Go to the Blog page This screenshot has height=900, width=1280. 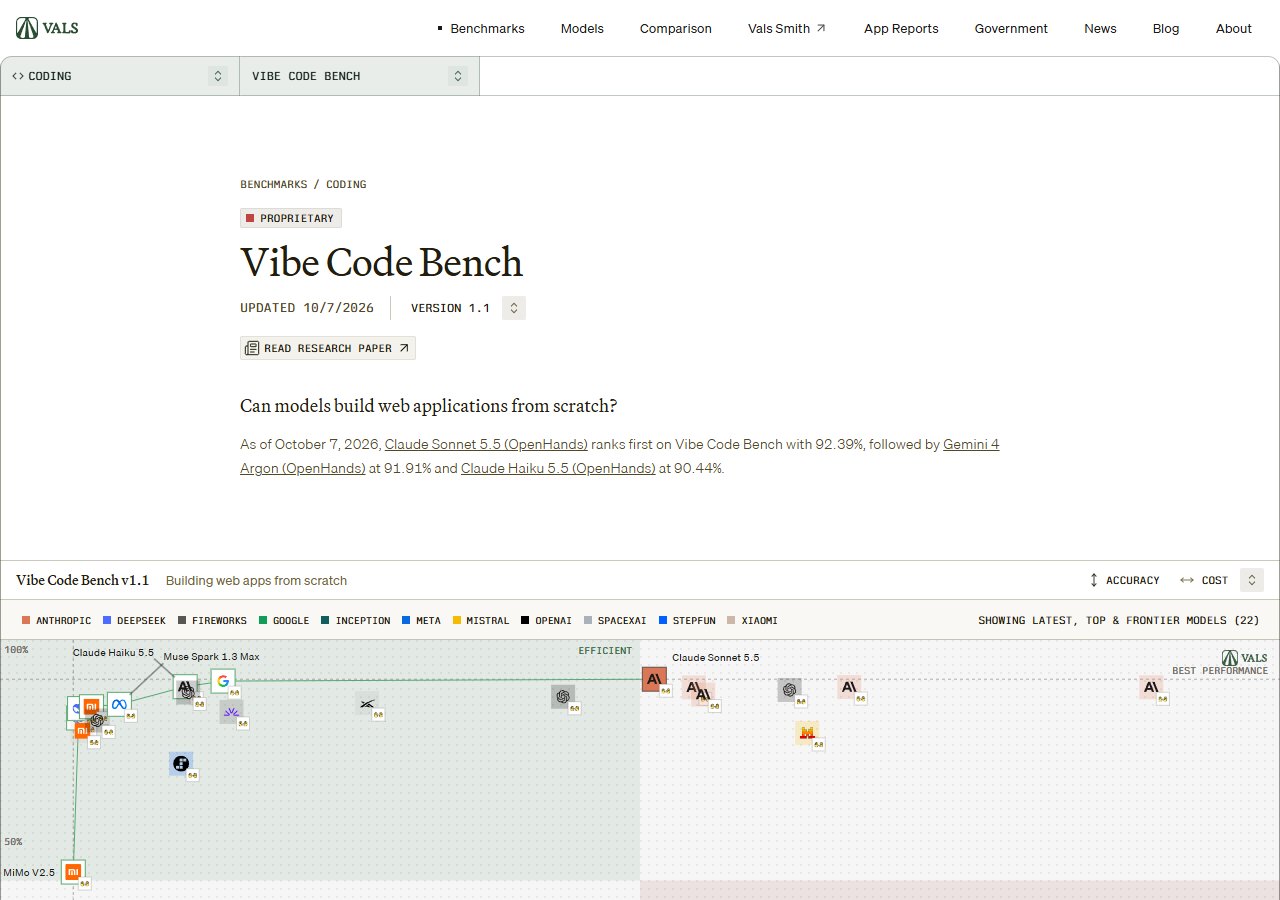1166,28
